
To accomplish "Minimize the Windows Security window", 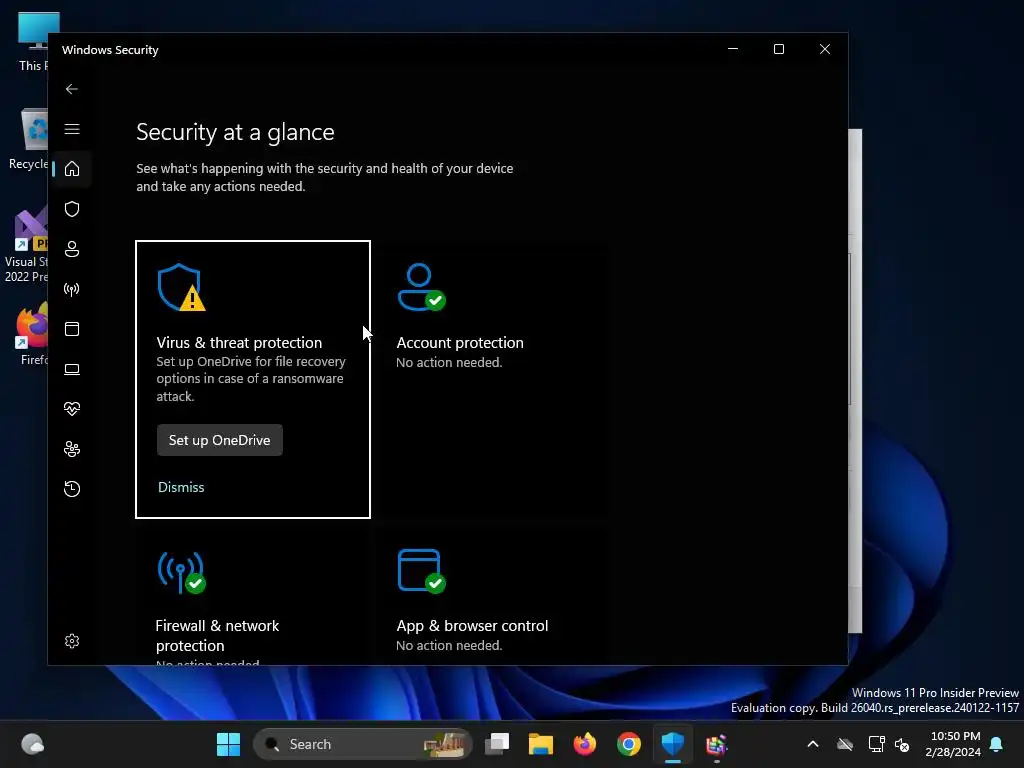I will pyautogui.click(x=733, y=49).
